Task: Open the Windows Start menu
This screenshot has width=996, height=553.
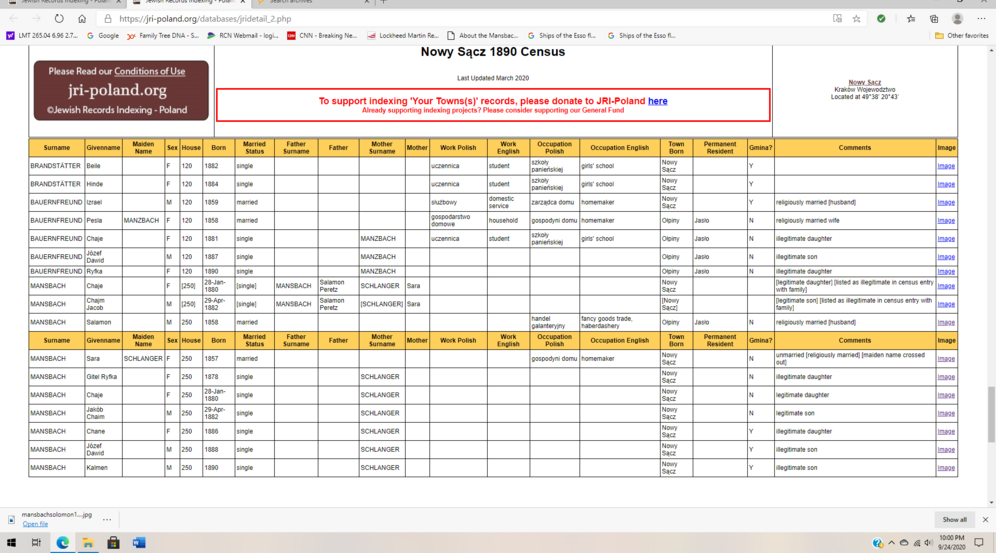Action: (11, 543)
